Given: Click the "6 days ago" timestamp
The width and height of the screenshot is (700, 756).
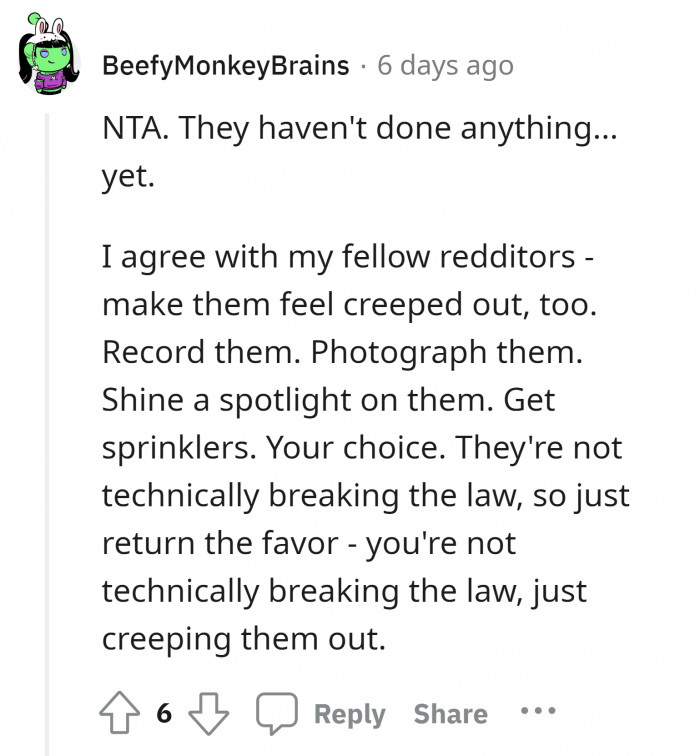Looking at the screenshot, I should (444, 66).
